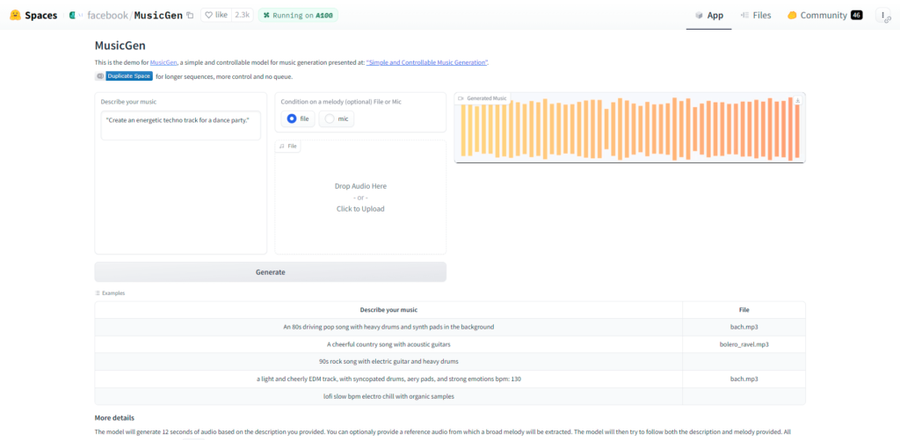900x440 pixels.
Task: Click bolero_ravel.mp3 file cell
Action: 744,345
